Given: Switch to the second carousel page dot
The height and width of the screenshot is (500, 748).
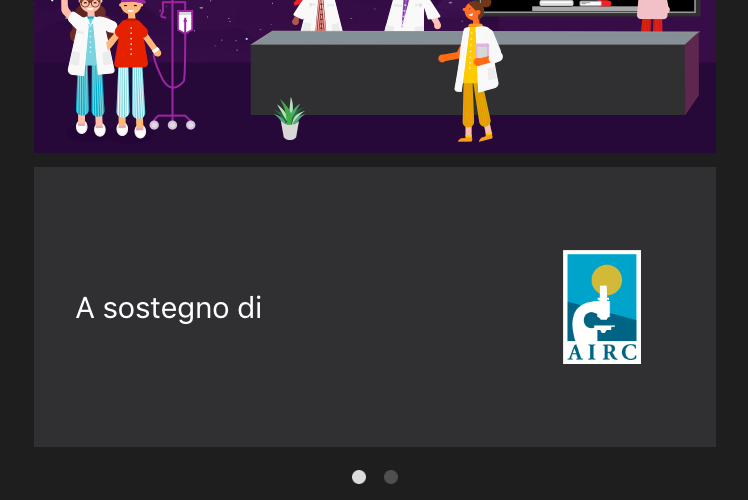Looking at the screenshot, I should [391, 477].
